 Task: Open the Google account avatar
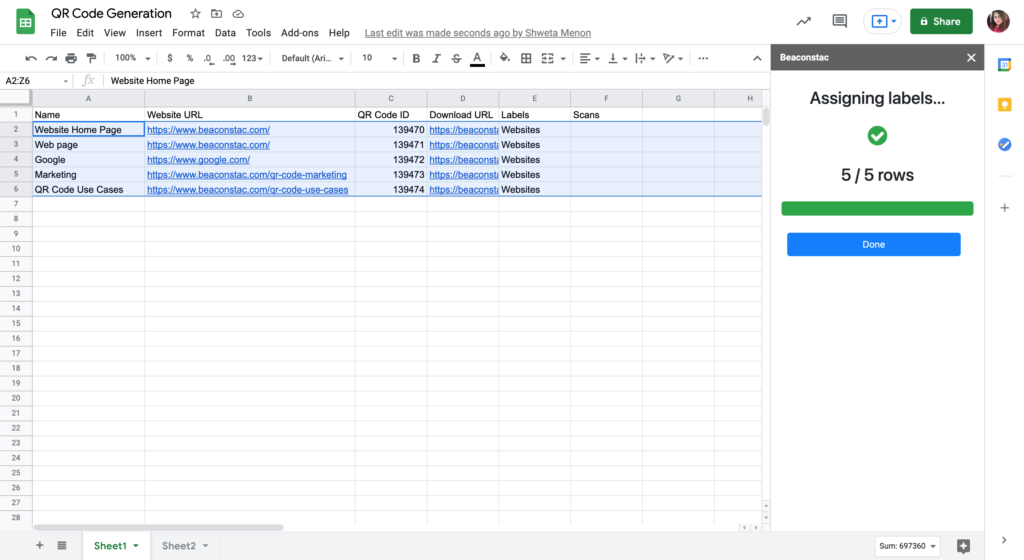tap(998, 22)
